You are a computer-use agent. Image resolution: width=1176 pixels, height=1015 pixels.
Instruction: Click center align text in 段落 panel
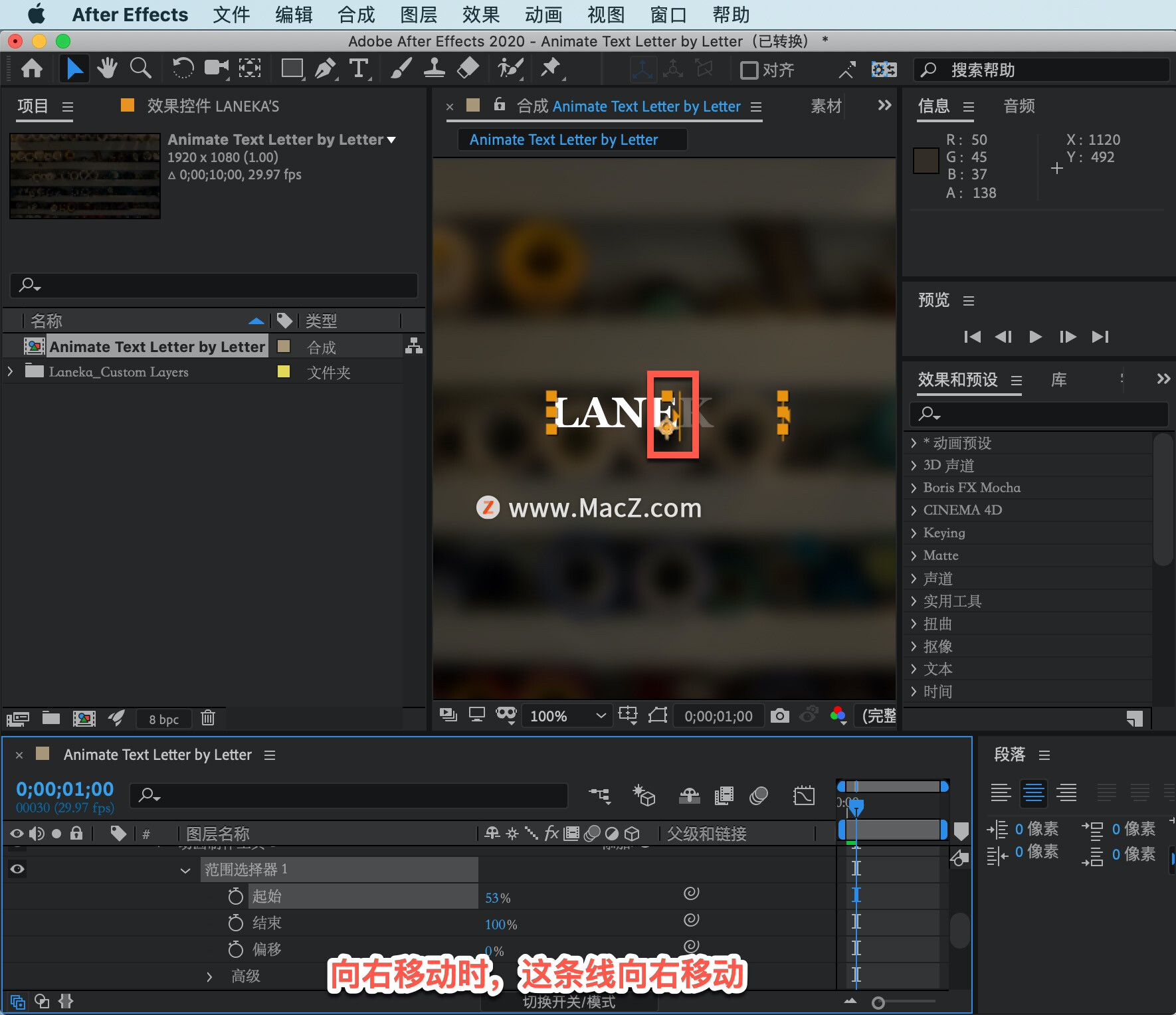pos(1034,792)
